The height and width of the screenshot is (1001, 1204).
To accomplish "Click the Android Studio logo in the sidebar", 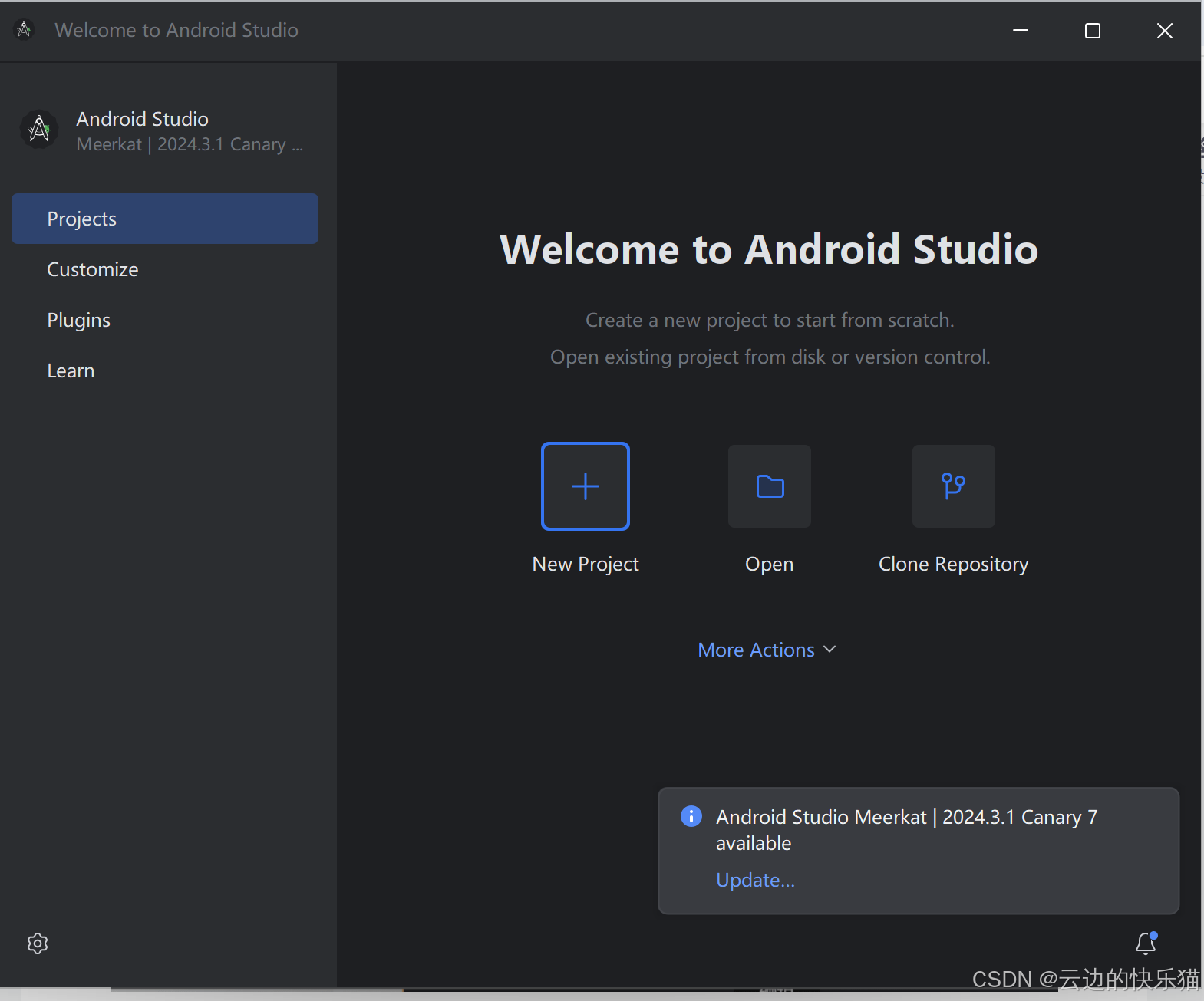I will coord(39,130).
